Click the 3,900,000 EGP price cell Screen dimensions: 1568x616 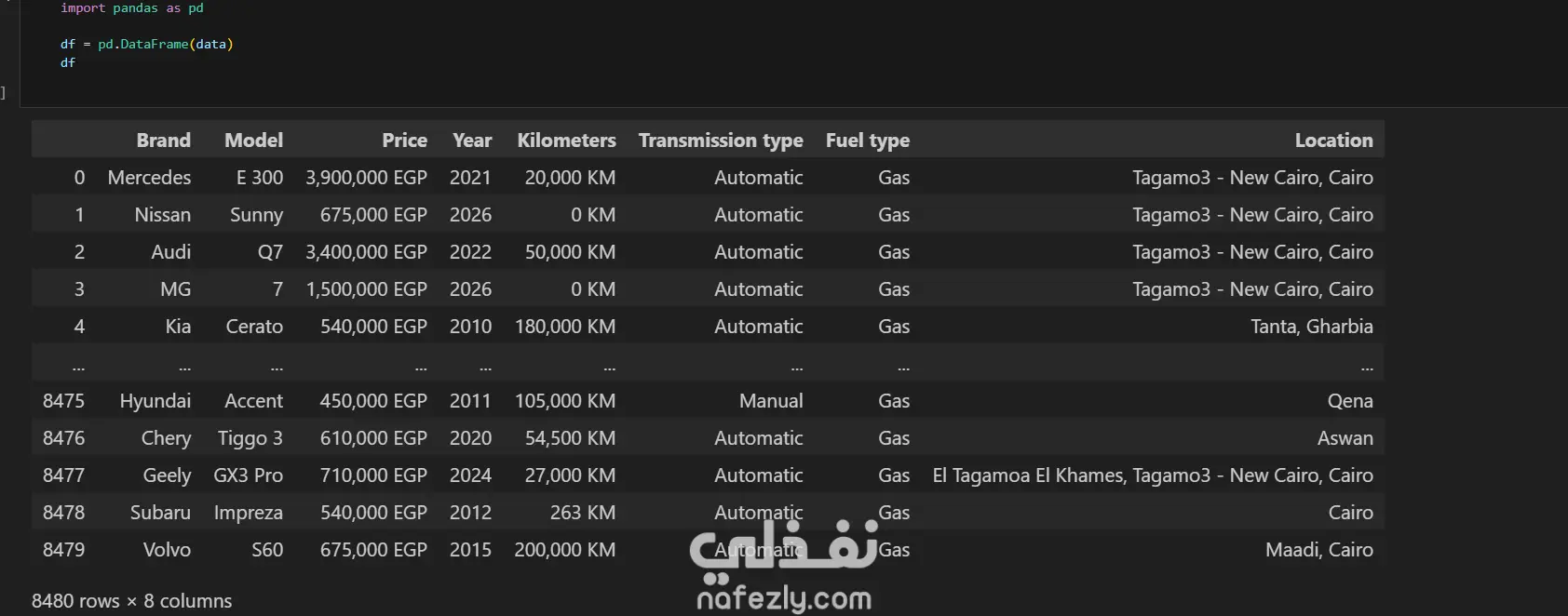pyautogui.click(x=366, y=178)
